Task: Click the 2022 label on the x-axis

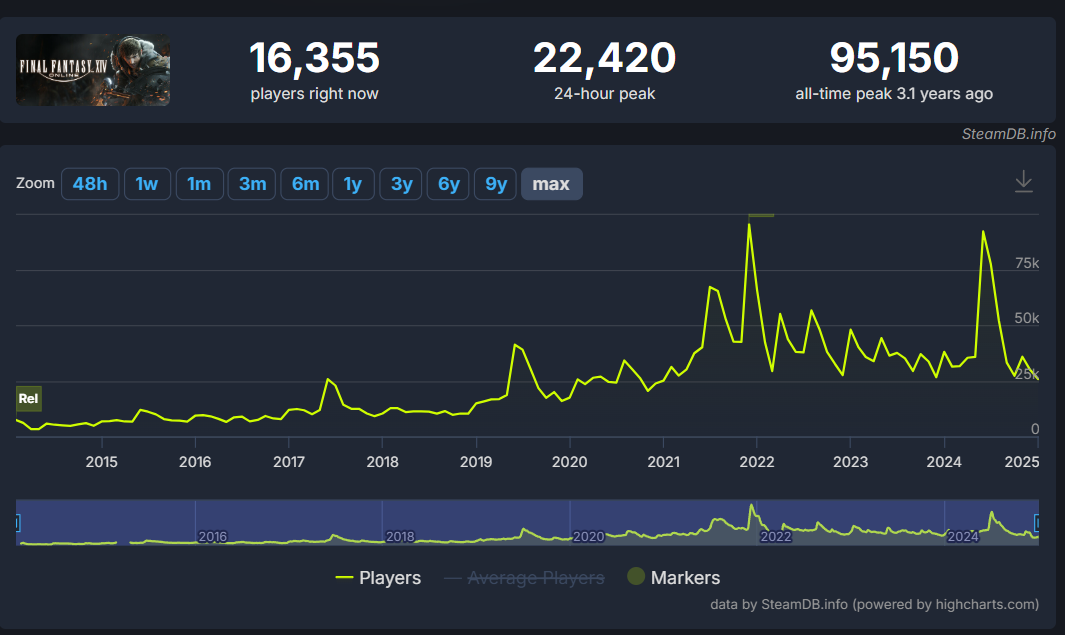Action: (x=757, y=462)
